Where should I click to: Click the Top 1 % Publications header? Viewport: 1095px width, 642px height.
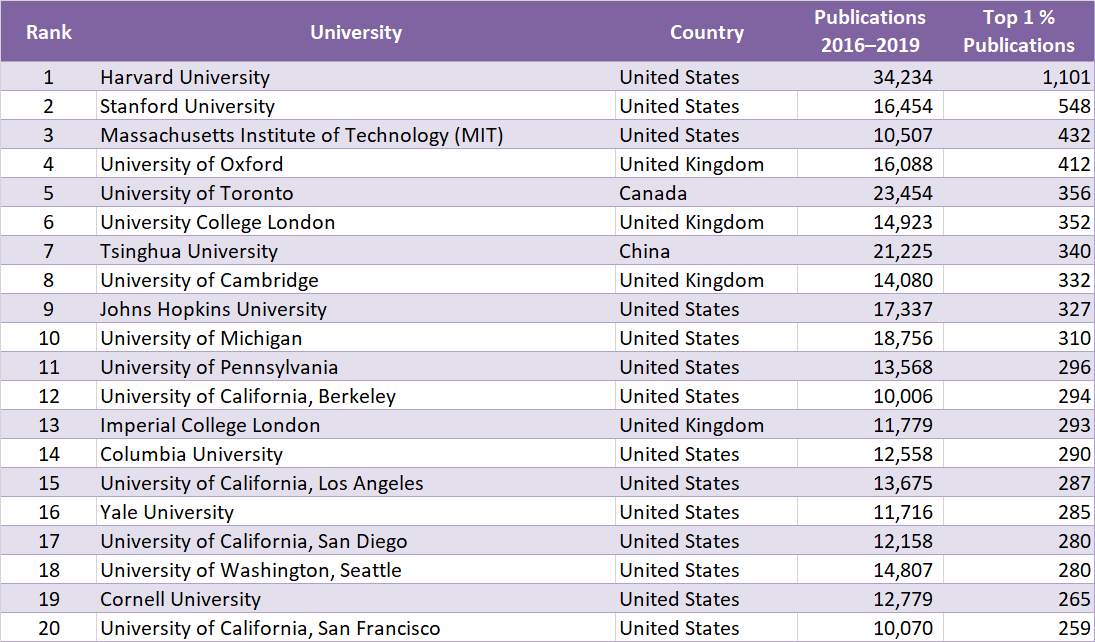coord(1019,31)
